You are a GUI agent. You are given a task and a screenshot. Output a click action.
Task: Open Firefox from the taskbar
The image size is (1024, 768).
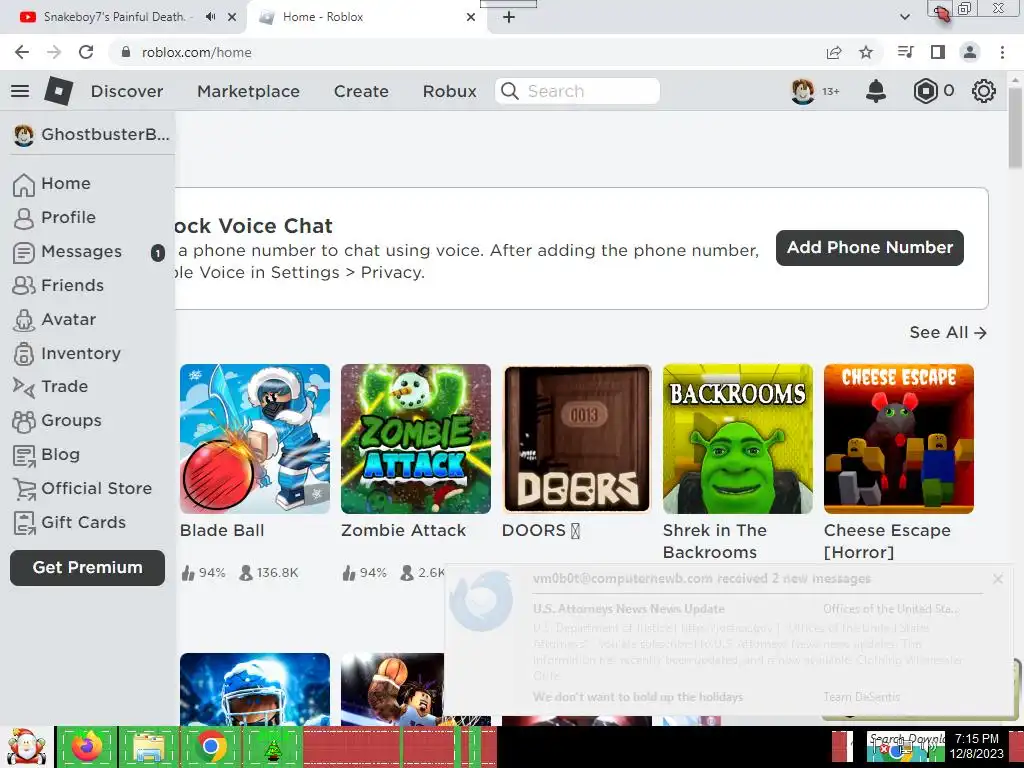click(87, 746)
